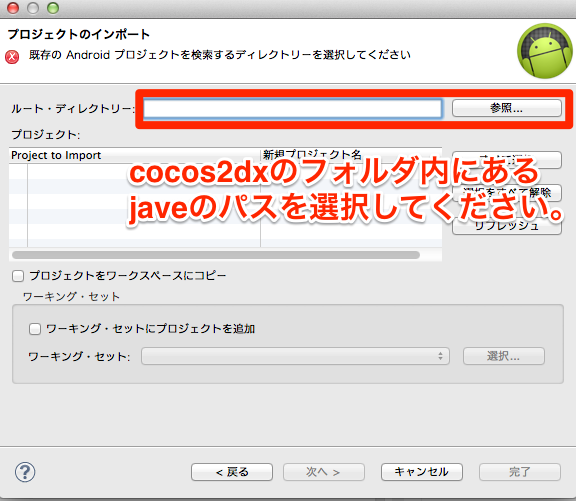Click the Android robot logo icon
The image size is (576, 501).
[545, 51]
